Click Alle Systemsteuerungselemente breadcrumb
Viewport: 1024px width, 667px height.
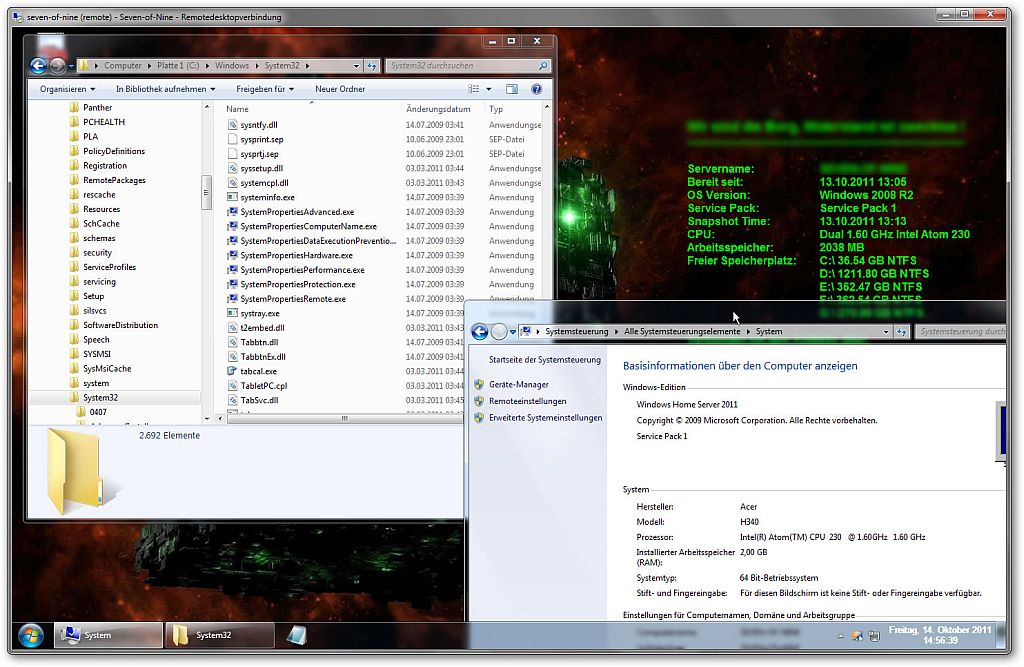pyautogui.click(x=682, y=332)
